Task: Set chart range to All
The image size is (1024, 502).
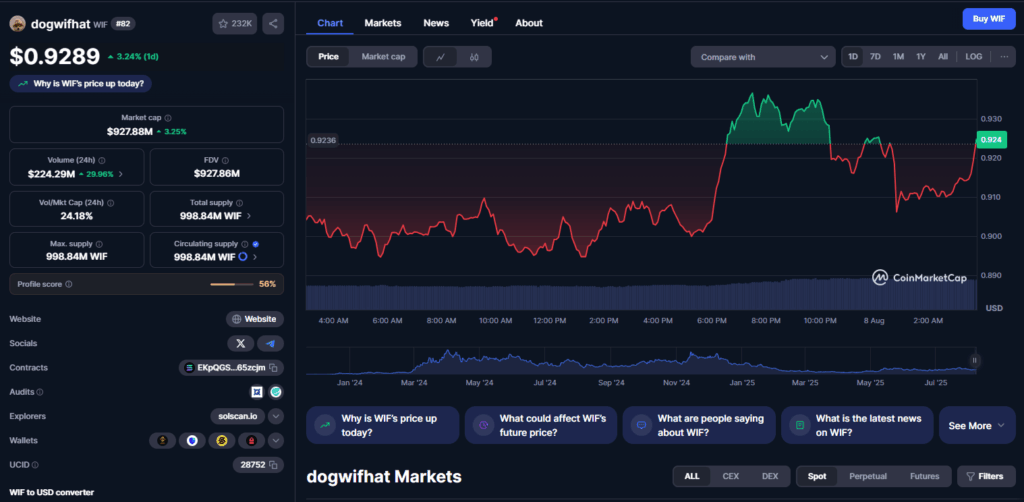Action: tap(943, 57)
